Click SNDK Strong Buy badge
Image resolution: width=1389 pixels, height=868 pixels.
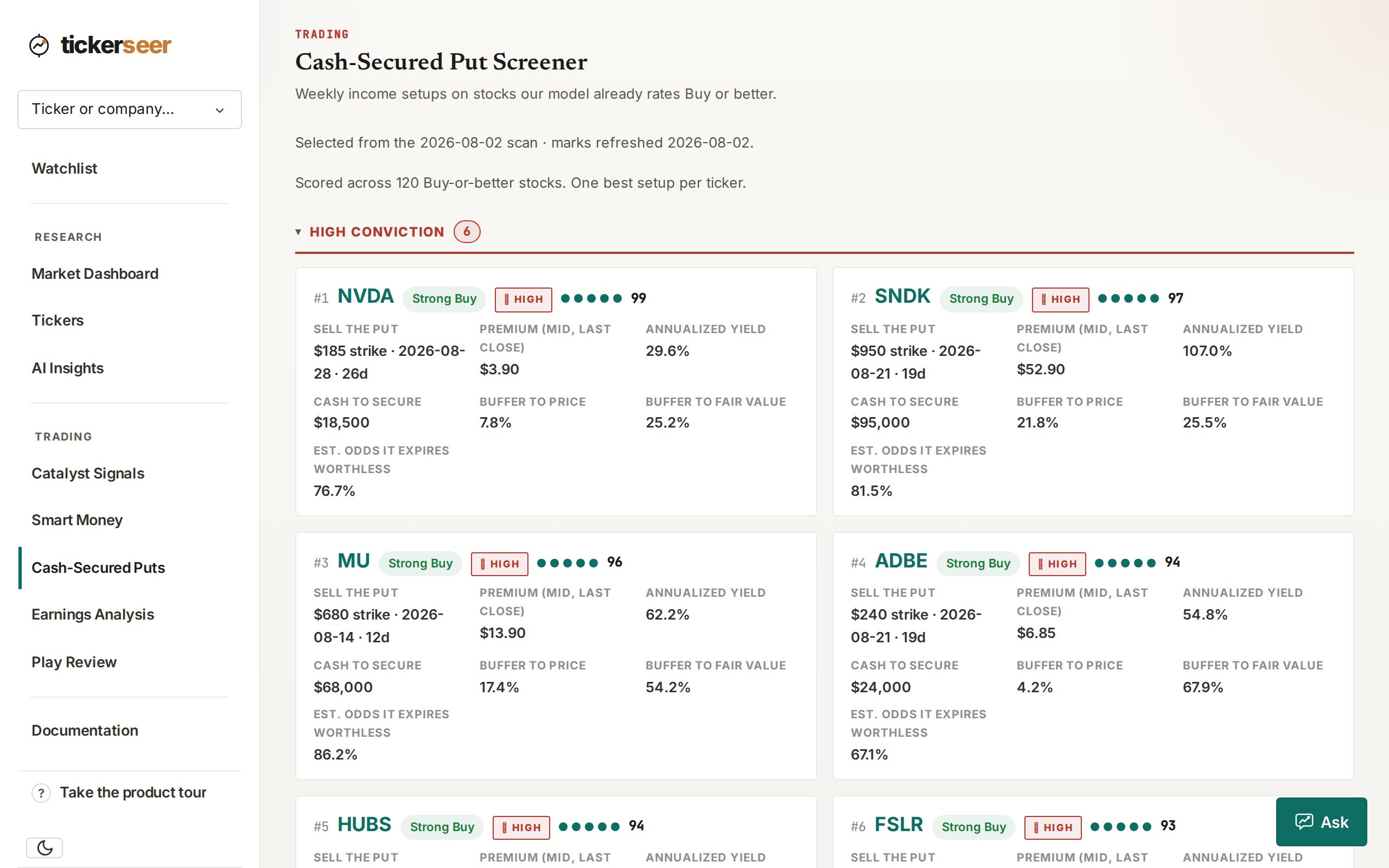[981, 299]
